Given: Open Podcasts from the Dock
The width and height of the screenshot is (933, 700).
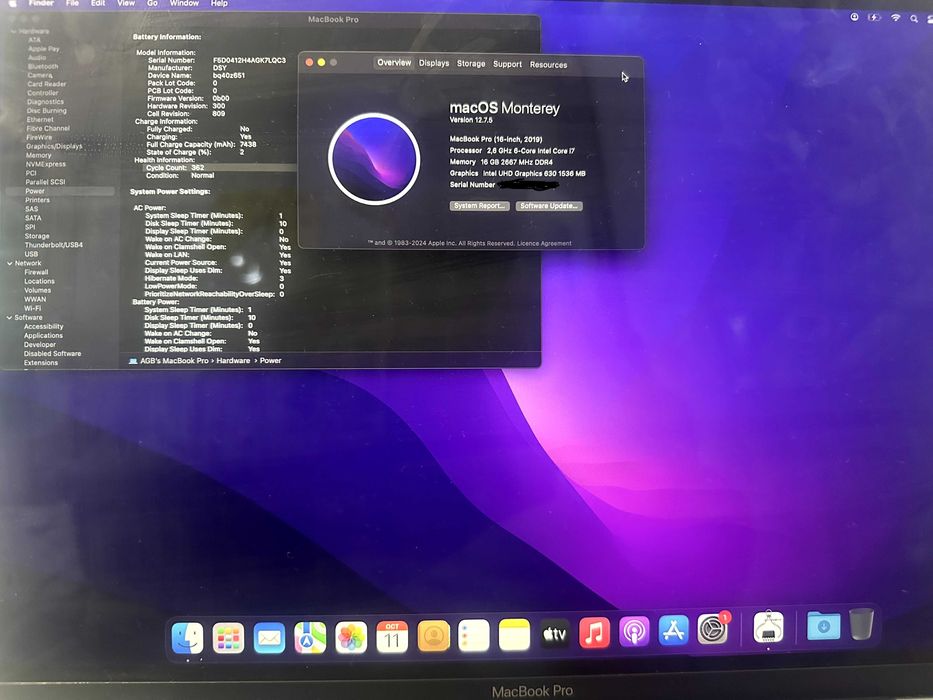Looking at the screenshot, I should 634,632.
